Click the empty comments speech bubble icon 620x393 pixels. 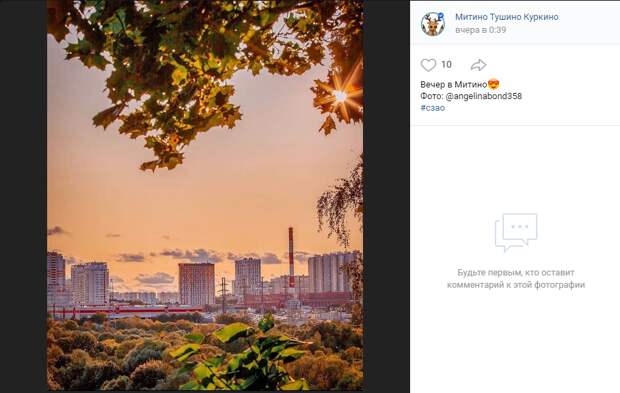coord(516,232)
